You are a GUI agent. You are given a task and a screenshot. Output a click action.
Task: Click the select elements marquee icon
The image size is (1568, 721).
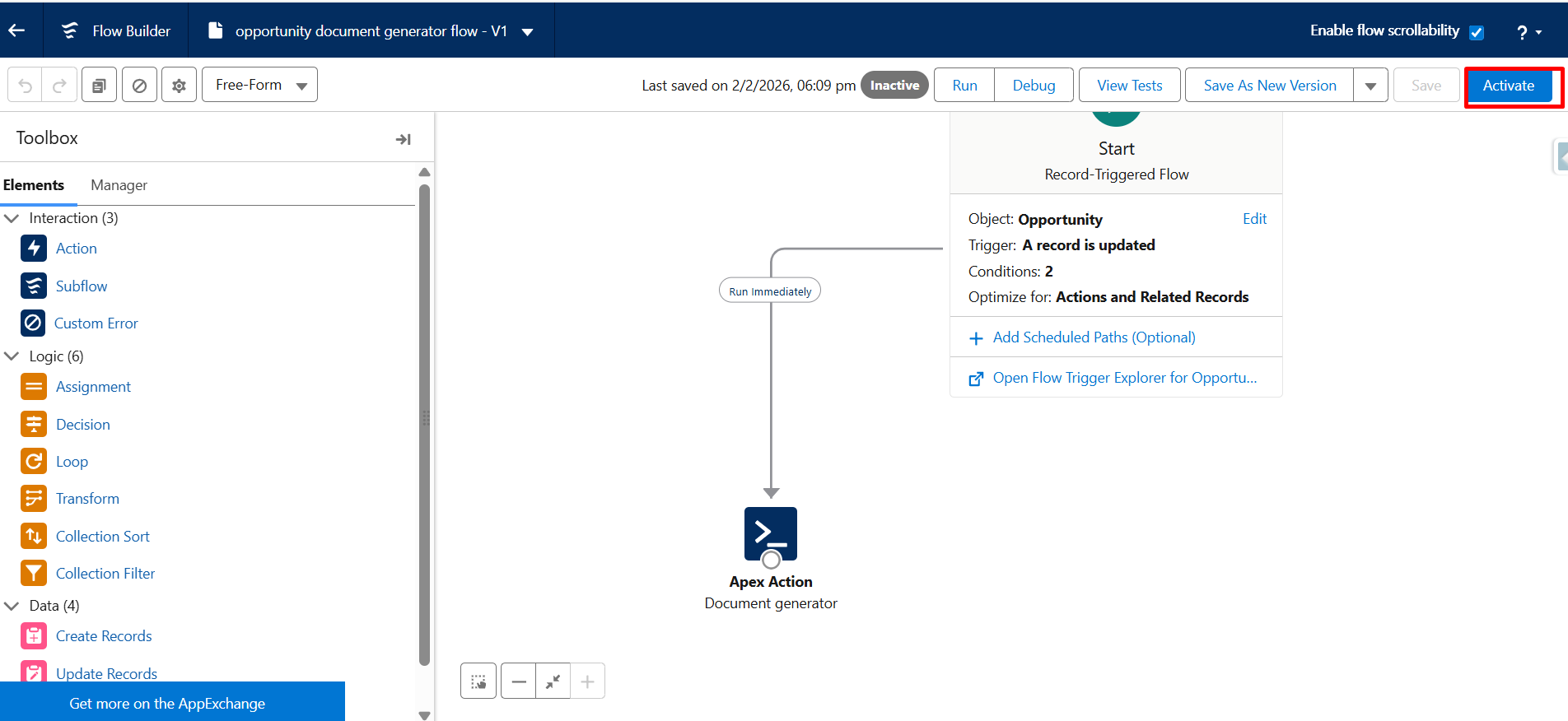(478, 681)
